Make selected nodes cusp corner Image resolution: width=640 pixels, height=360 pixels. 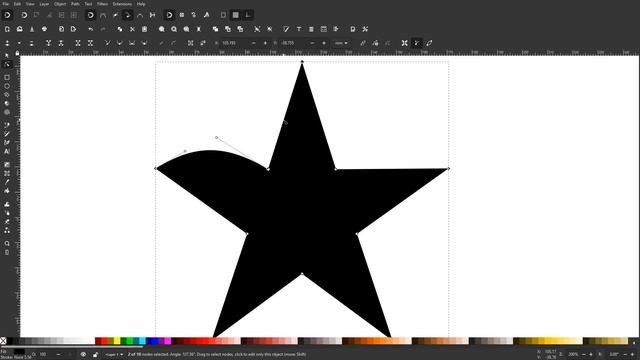pyautogui.click(x=107, y=43)
